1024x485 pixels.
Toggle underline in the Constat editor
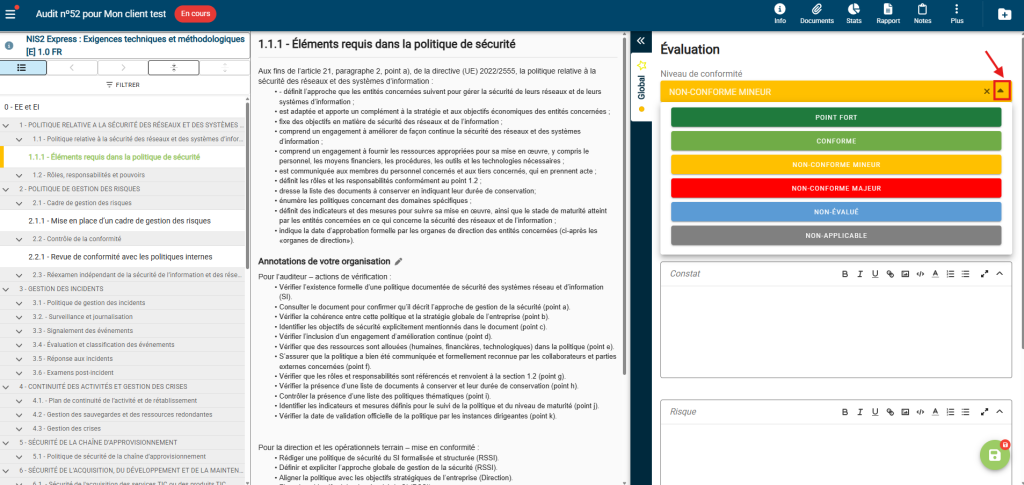[x=875, y=274]
